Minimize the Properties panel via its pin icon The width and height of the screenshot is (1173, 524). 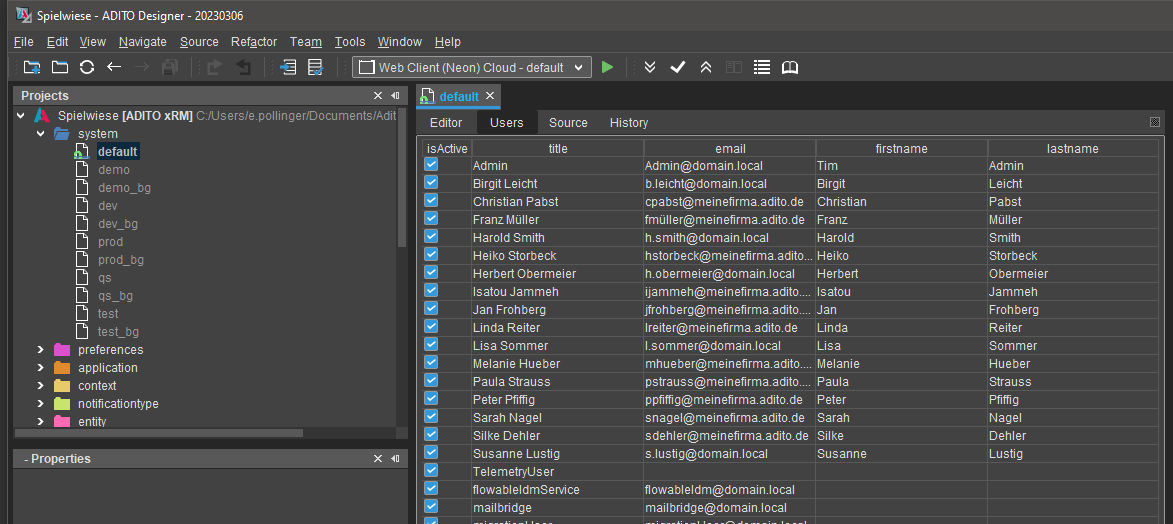395,459
